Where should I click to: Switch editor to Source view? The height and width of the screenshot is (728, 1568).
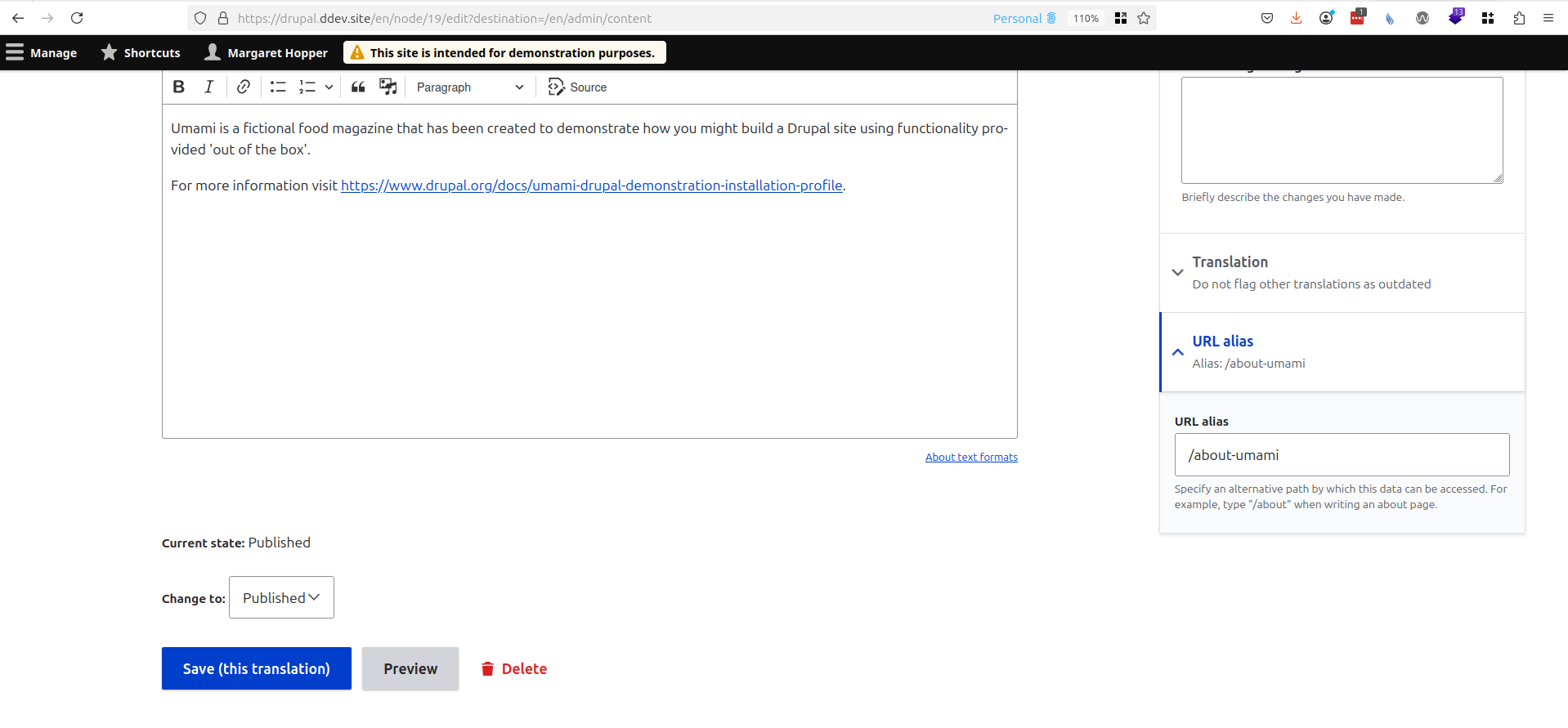coord(577,87)
